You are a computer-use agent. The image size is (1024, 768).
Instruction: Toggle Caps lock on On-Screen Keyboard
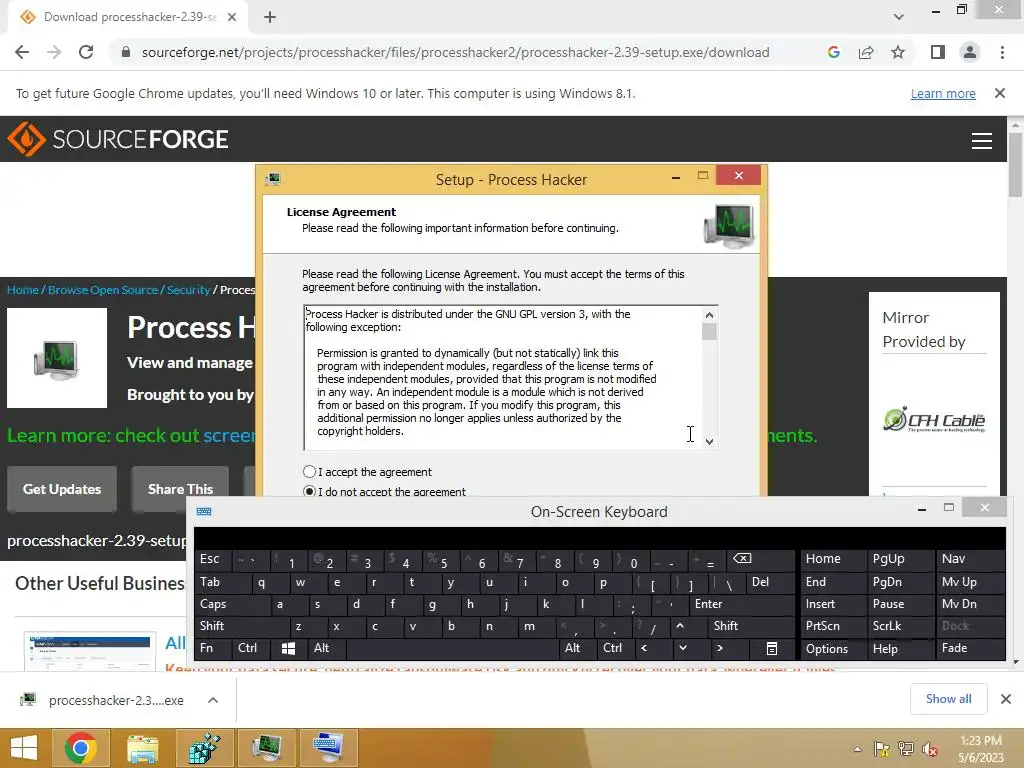[232, 604]
